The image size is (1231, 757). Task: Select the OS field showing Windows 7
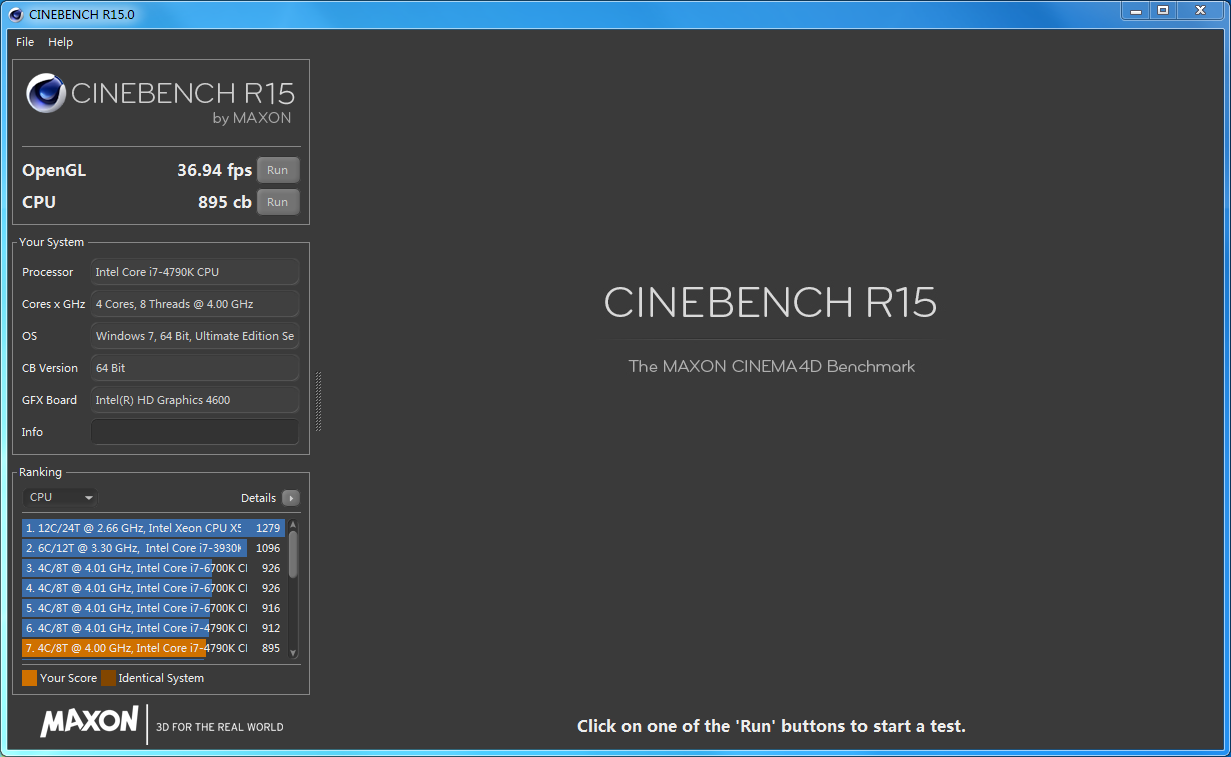[195, 336]
